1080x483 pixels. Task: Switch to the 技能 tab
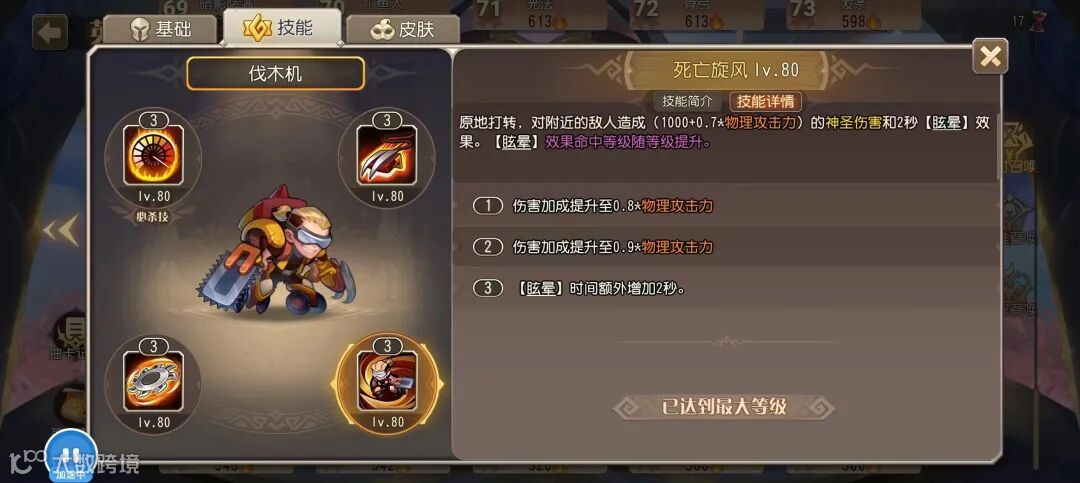pos(282,28)
